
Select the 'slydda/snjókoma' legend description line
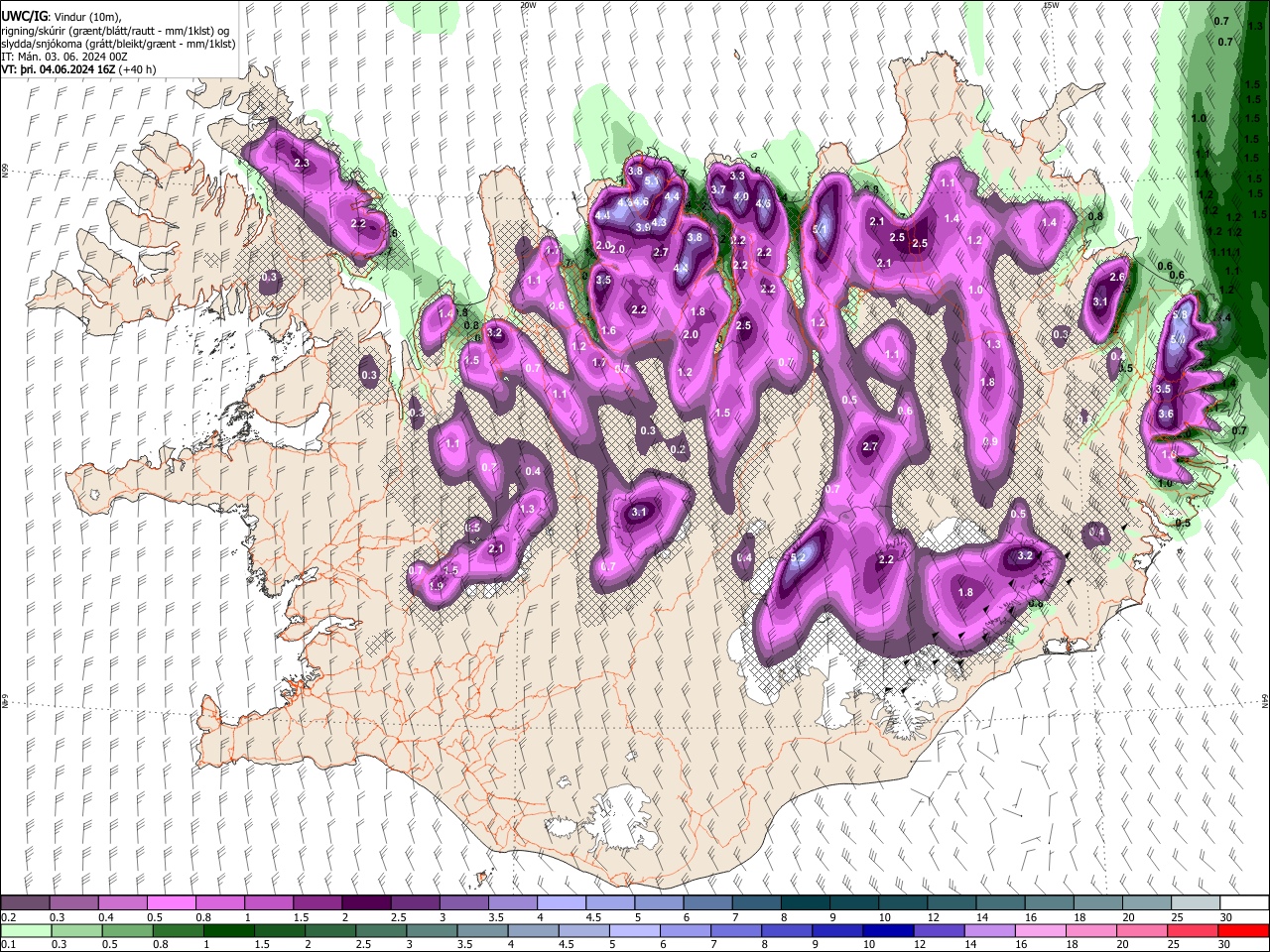[x=118, y=44]
